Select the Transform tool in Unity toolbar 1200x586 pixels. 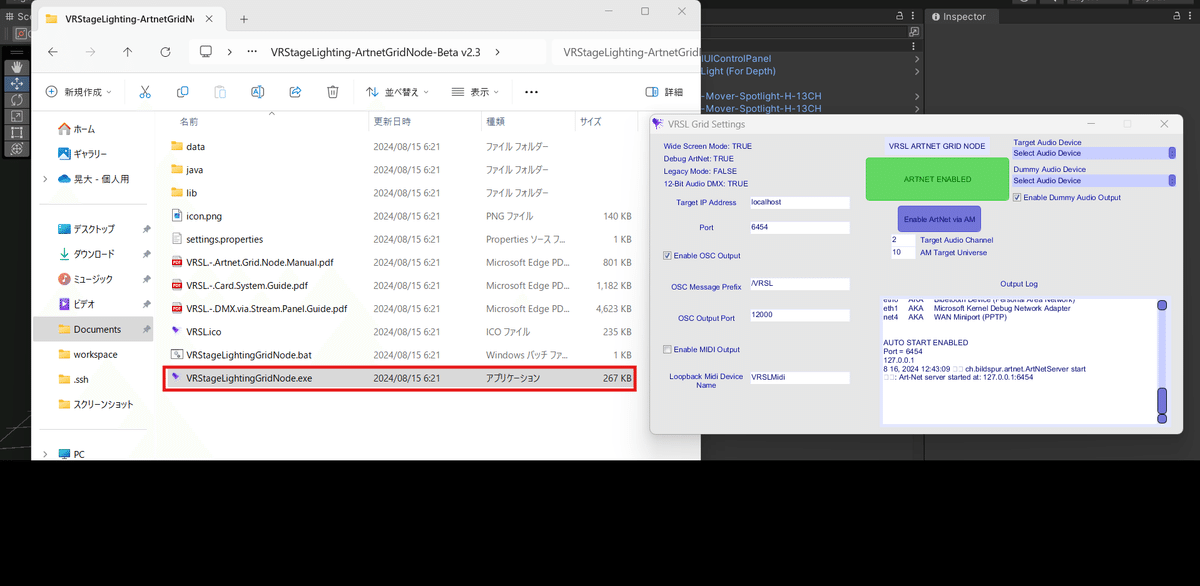[17, 148]
